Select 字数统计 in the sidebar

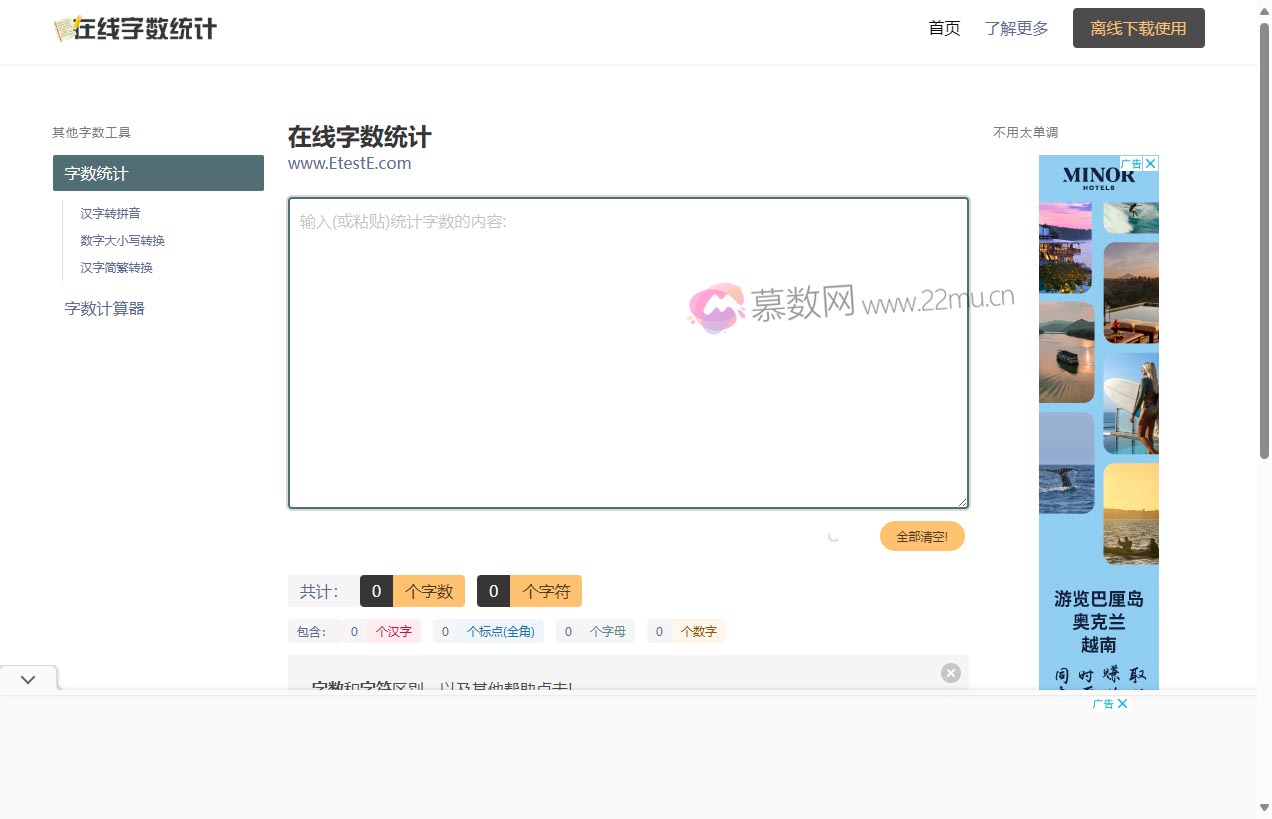pos(158,173)
